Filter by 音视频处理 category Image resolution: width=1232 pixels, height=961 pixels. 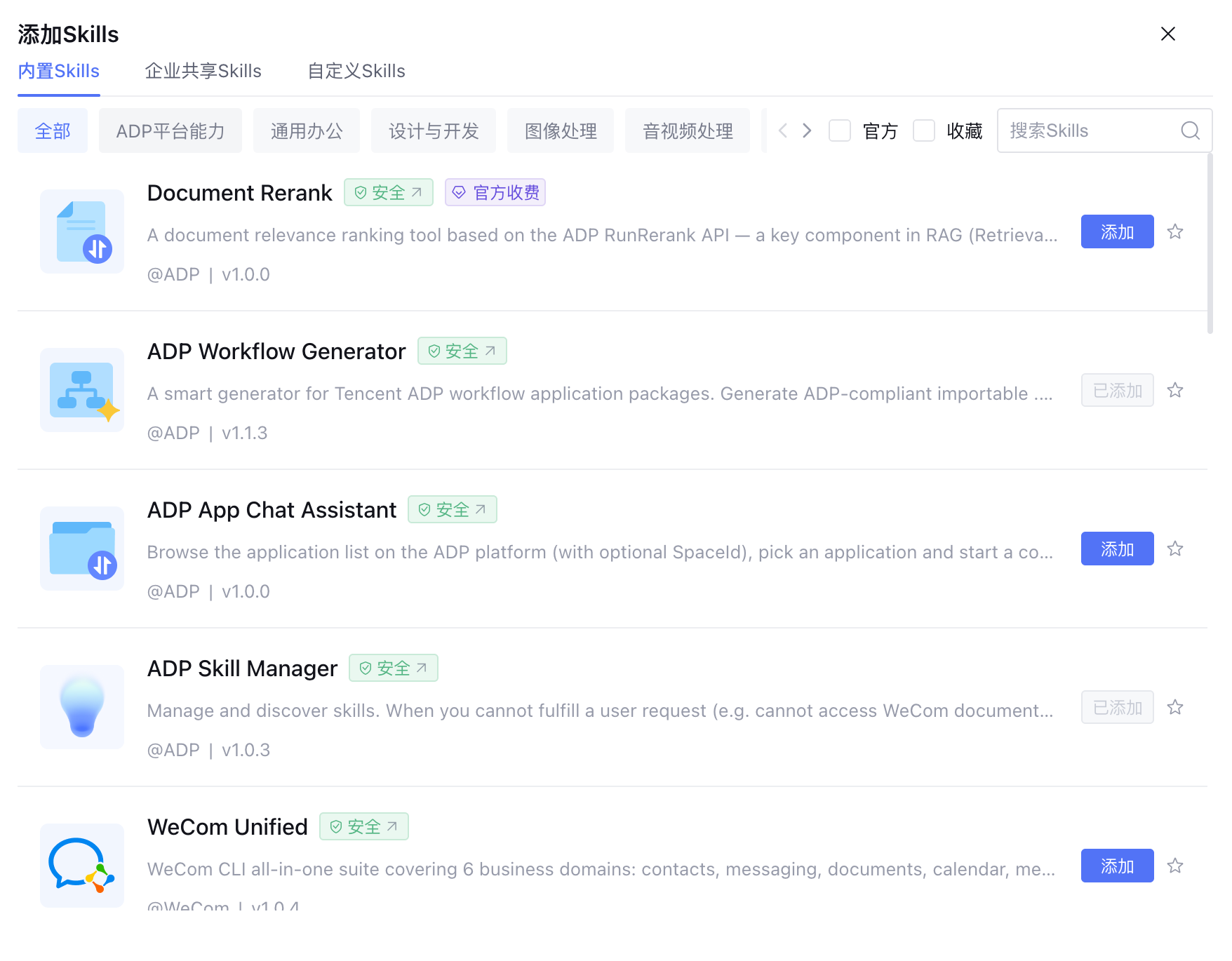(688, 130)
